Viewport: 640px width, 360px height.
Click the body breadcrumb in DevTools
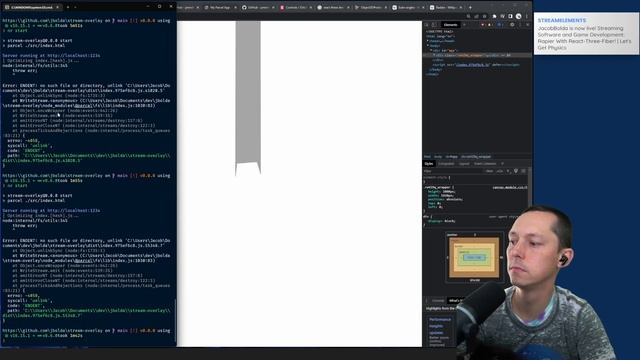pos(438,157)
